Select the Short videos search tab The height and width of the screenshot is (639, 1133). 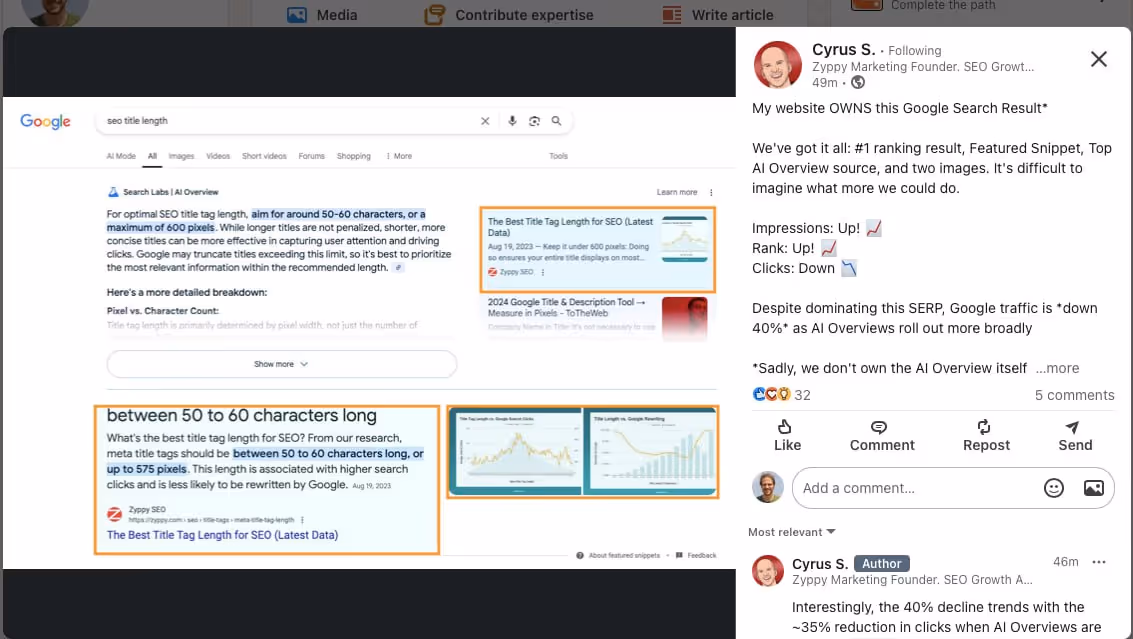pos(264,156)
